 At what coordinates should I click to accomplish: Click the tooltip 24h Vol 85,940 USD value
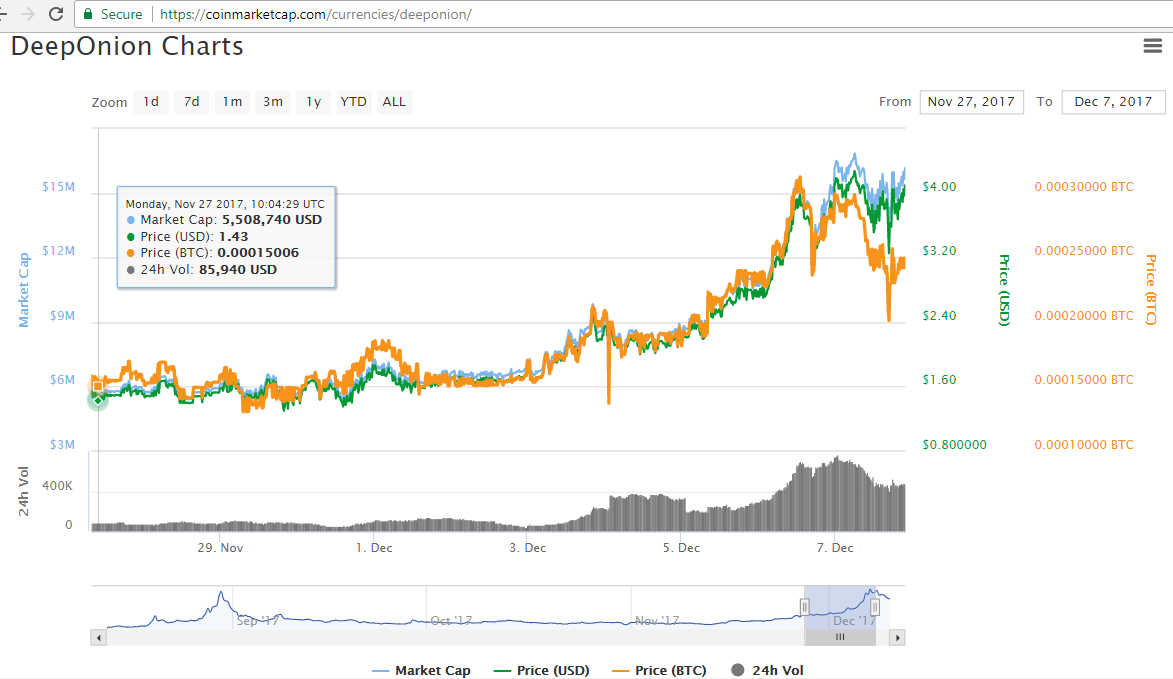[237, 270]
